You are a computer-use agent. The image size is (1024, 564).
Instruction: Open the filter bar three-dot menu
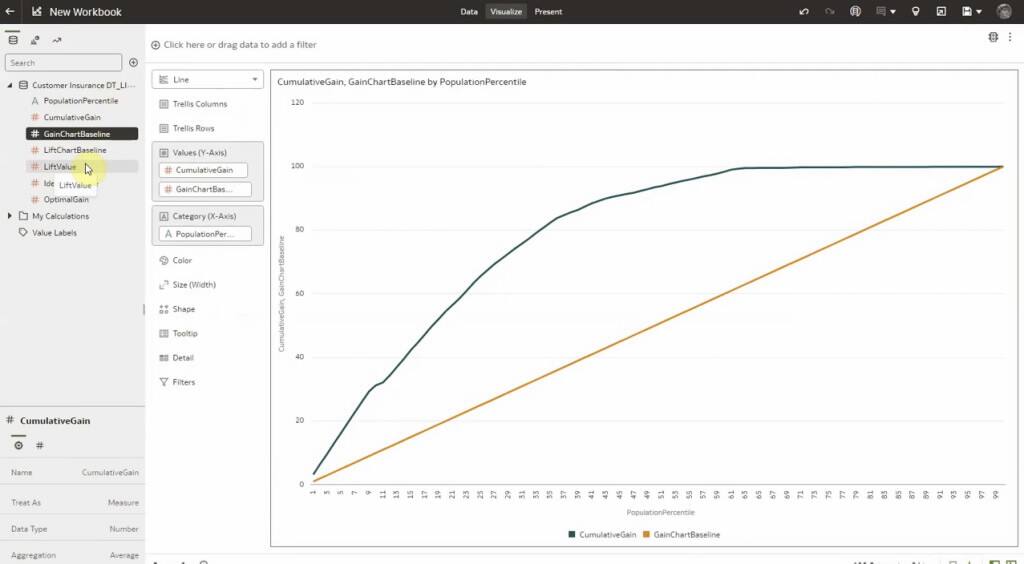click(1010, 37)
